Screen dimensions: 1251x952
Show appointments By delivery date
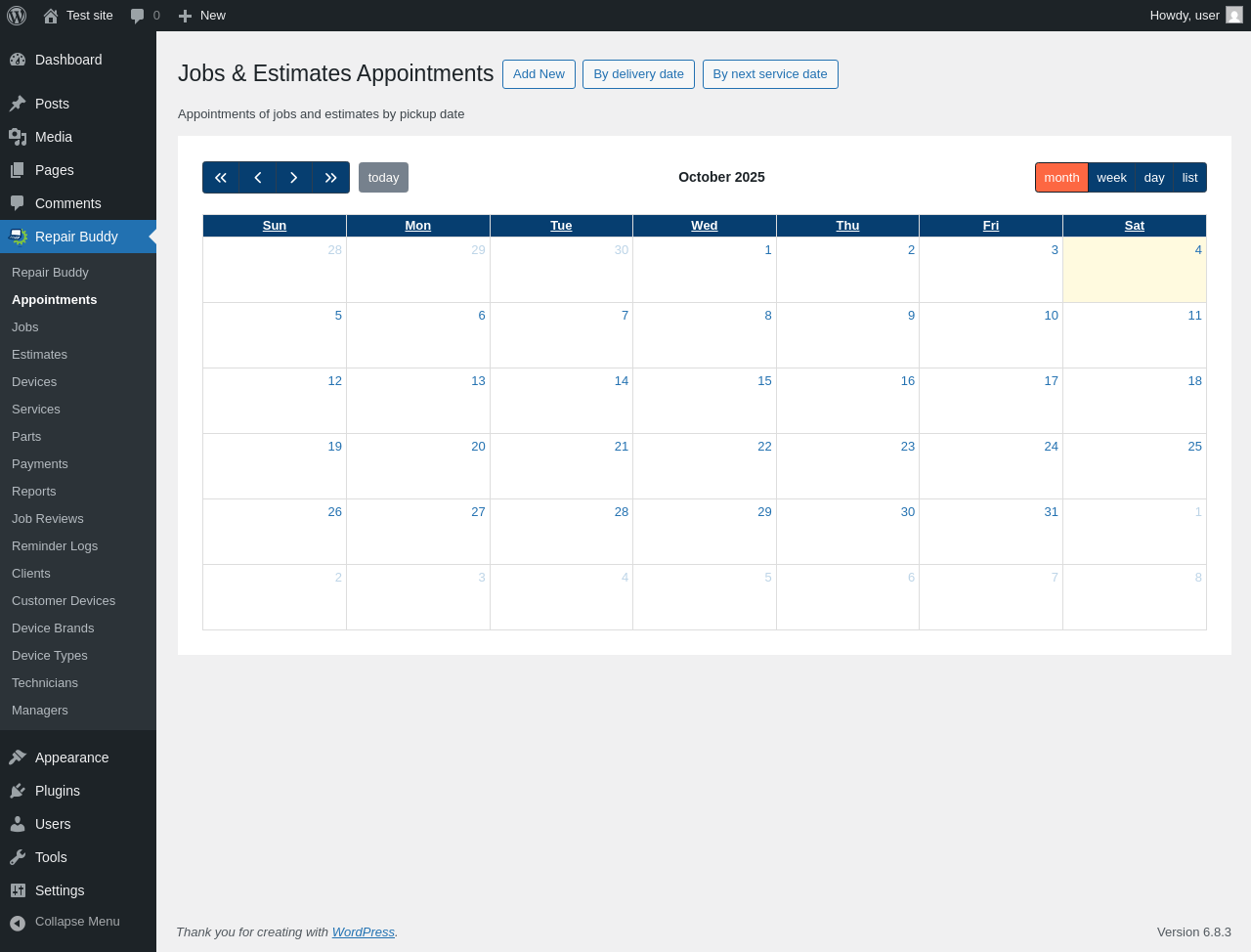(638, 74)
